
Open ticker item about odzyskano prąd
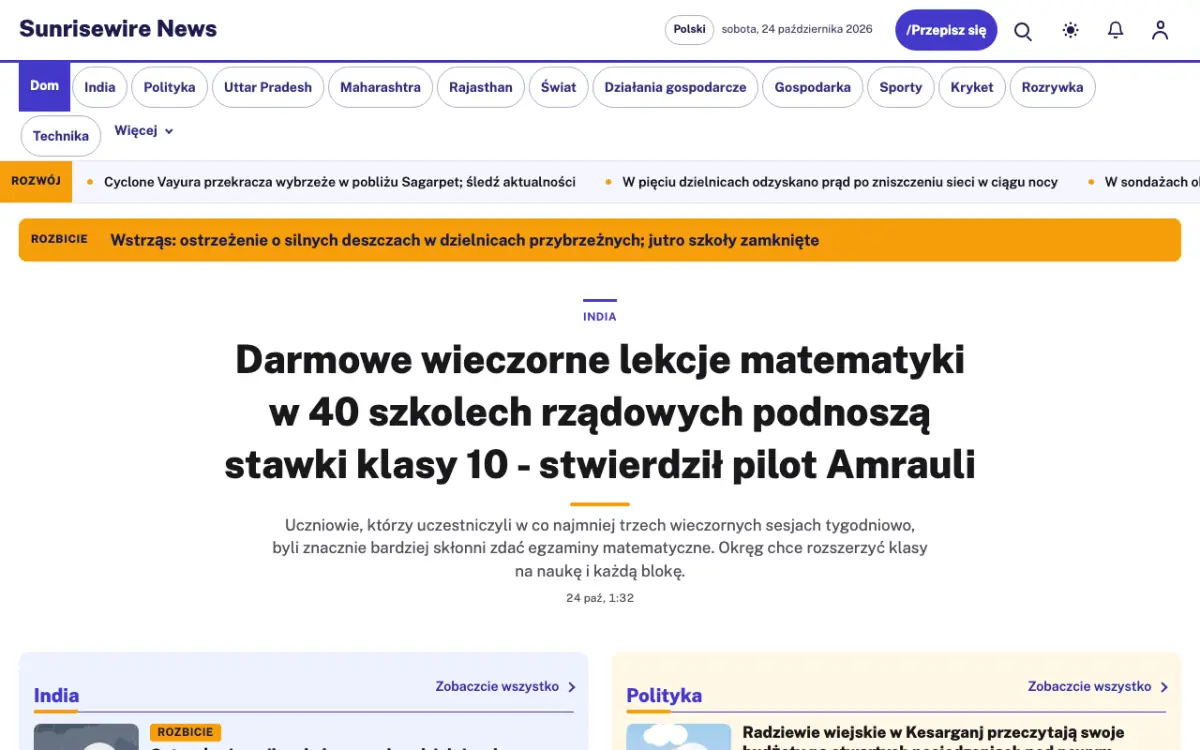[x=840, y=182]
